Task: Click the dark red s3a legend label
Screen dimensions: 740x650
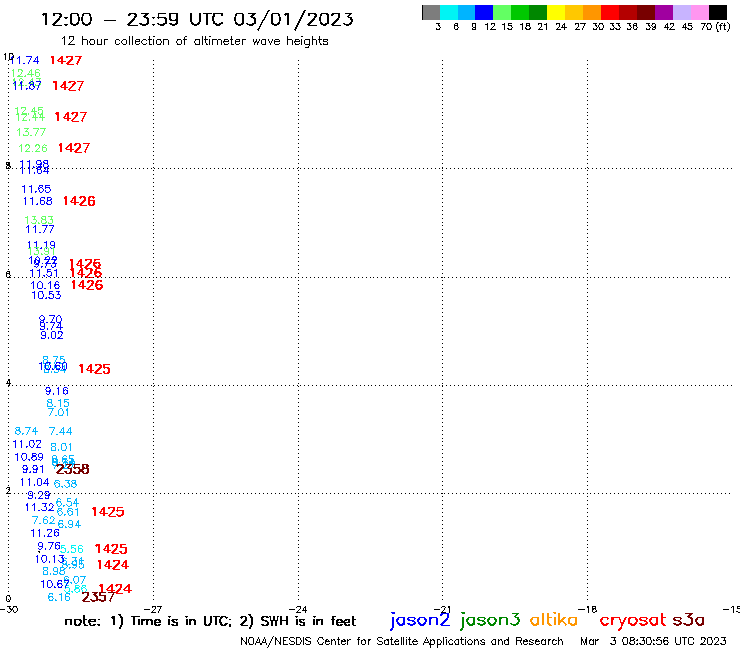Action: tap(688, 620)
